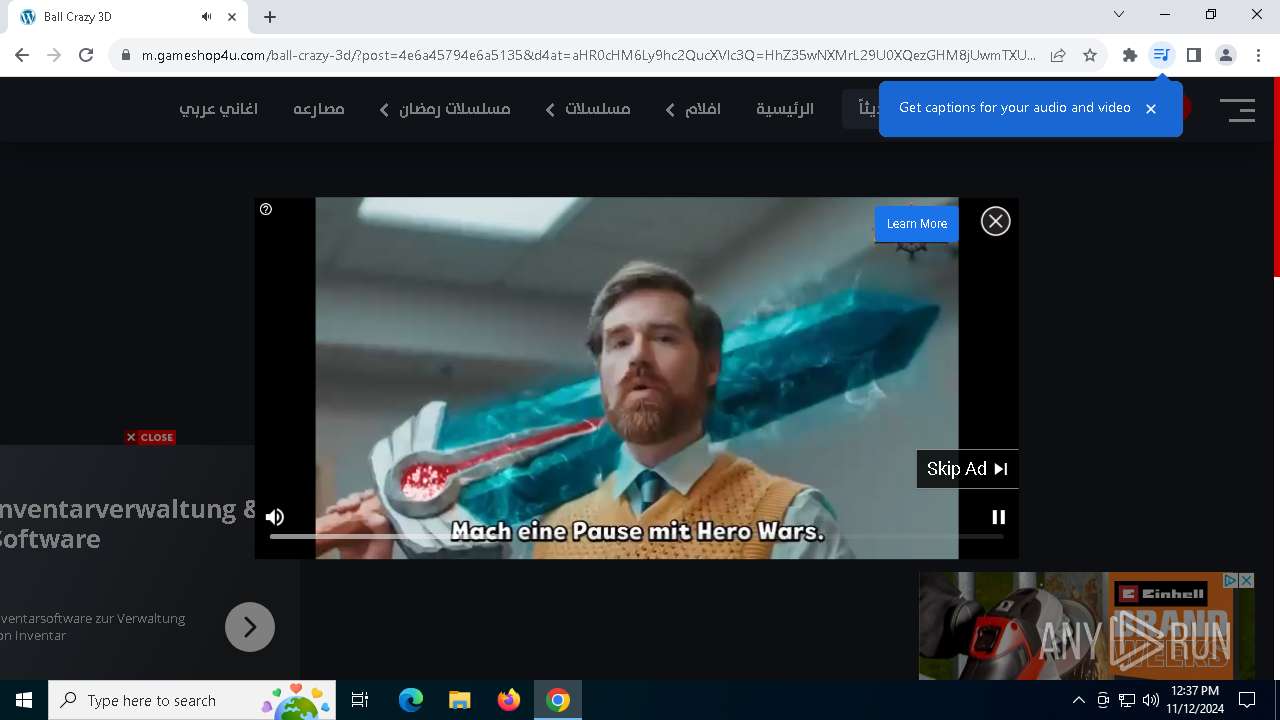Viewport: 1280px width, 720px height.
Task: Expand مسلسلات رمضان submenu chevron
Action: 384,110
